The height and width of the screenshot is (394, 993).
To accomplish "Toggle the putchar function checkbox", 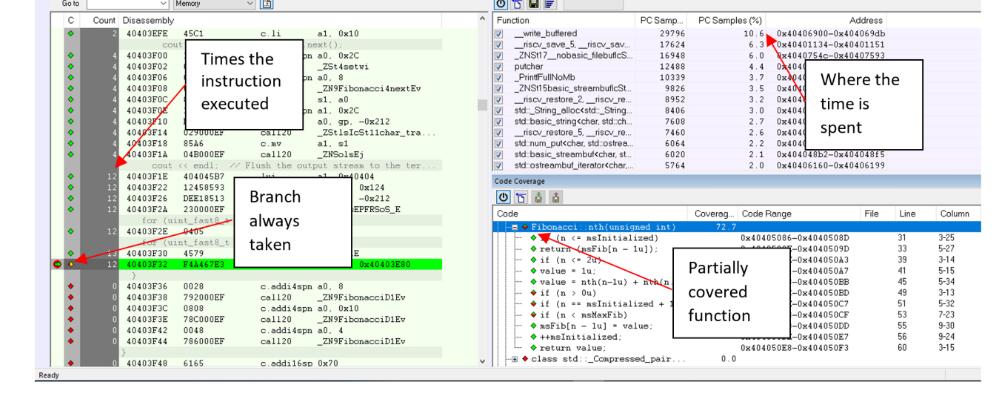I will coord(500,67).
